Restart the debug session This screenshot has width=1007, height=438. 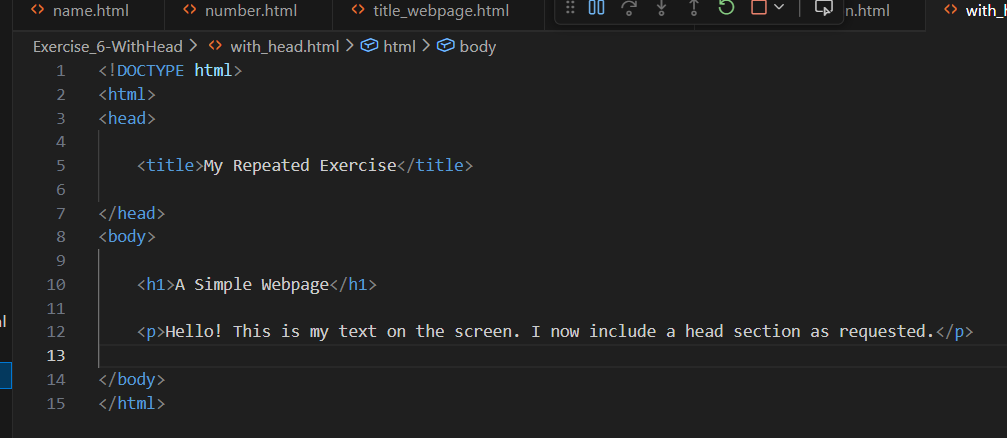click(x=726, y=8)
